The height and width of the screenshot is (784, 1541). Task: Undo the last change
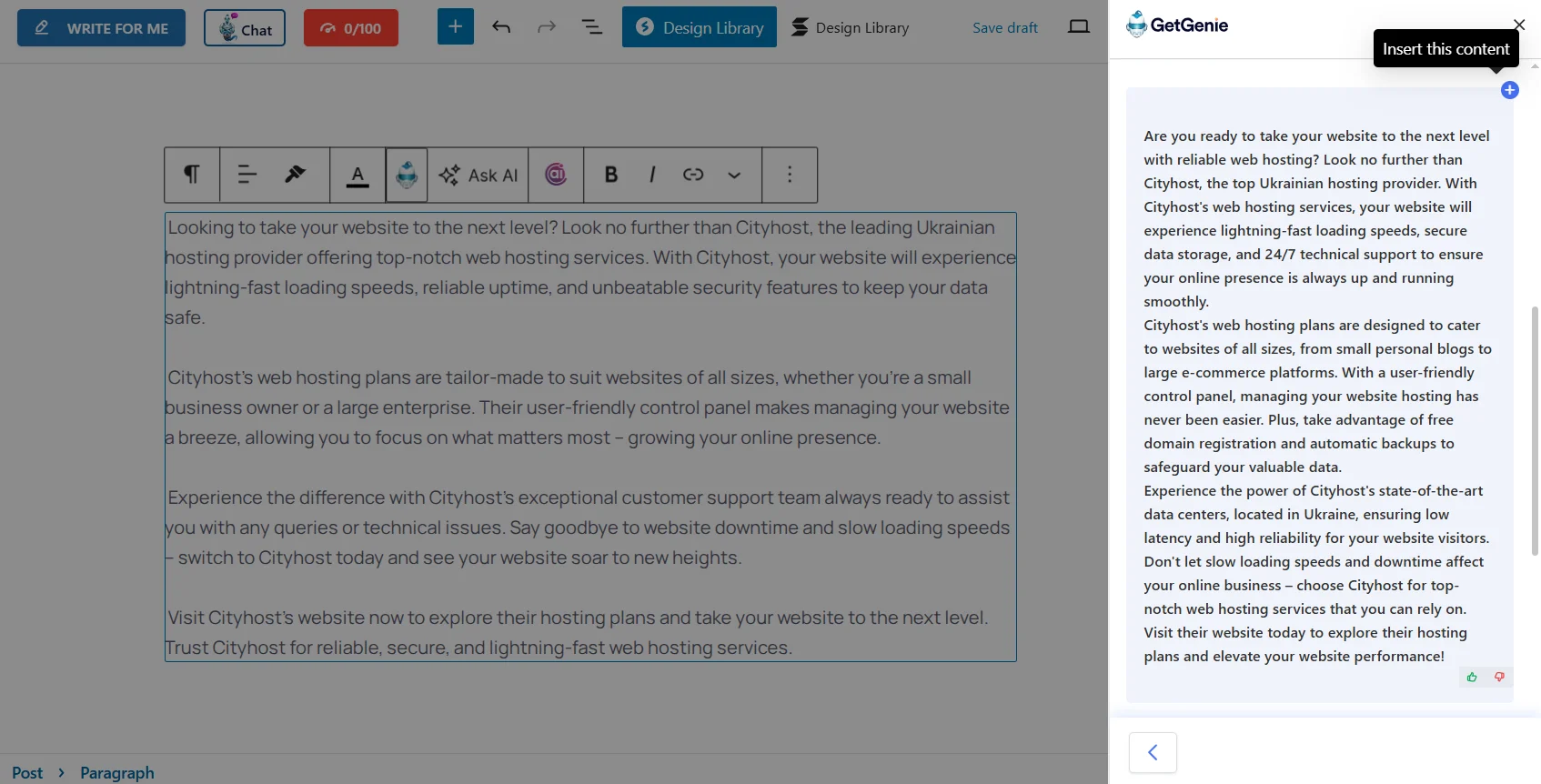501,27
